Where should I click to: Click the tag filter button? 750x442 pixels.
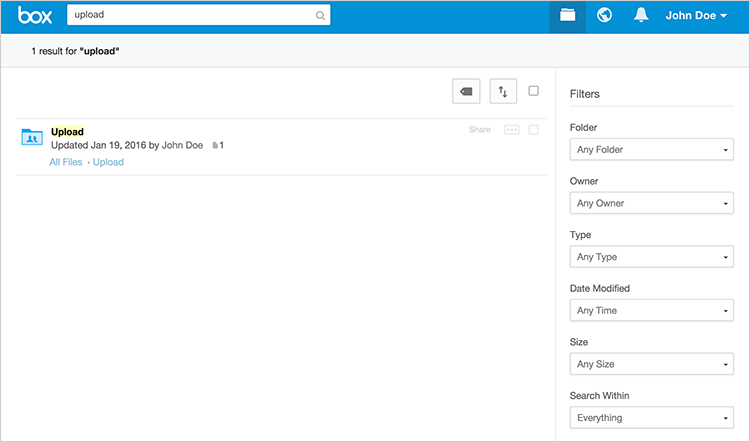click(466, 91)
